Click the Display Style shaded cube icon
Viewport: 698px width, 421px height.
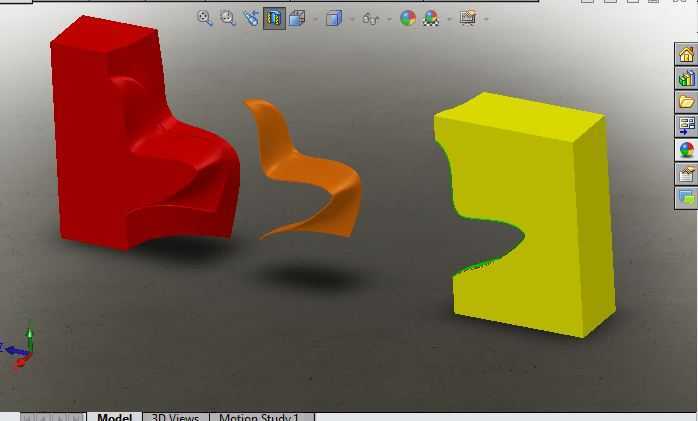tap(334, 18)
